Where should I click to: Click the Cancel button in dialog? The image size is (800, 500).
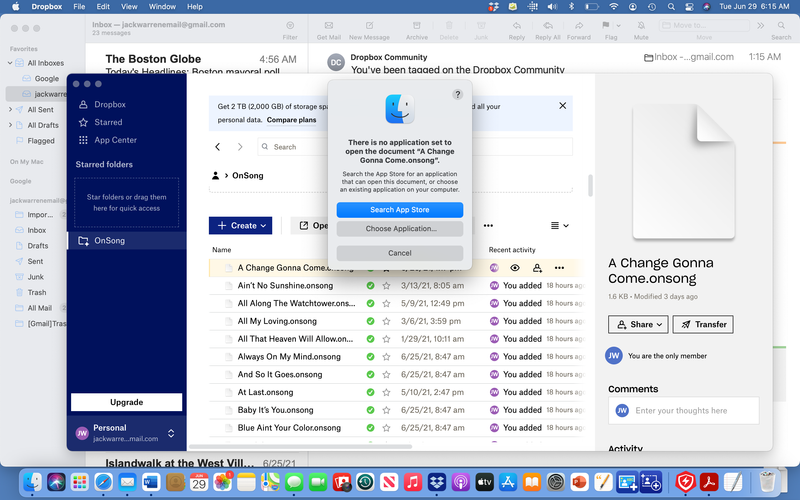400,253
